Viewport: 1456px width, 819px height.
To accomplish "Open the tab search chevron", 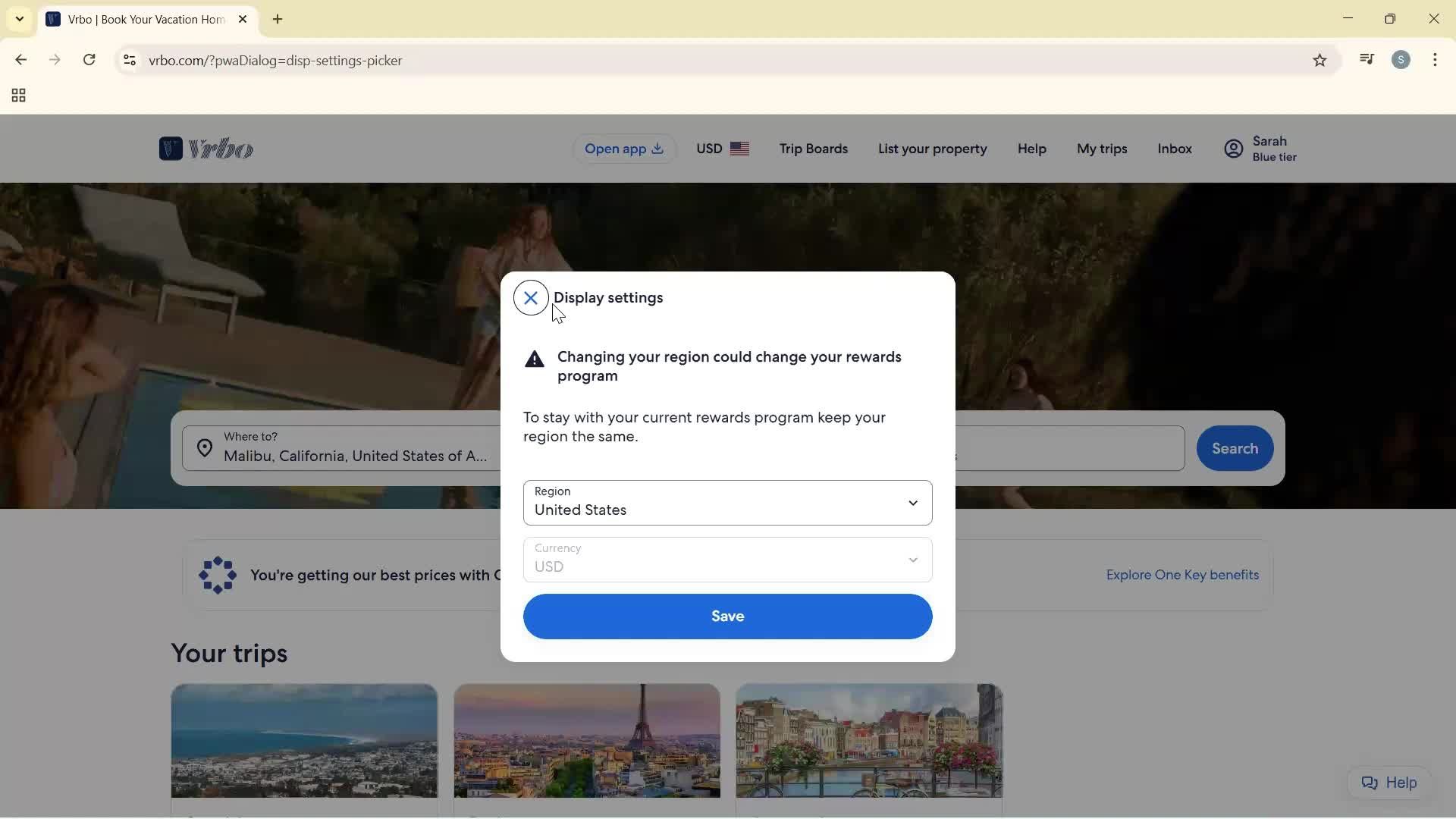I will [19, 19].
